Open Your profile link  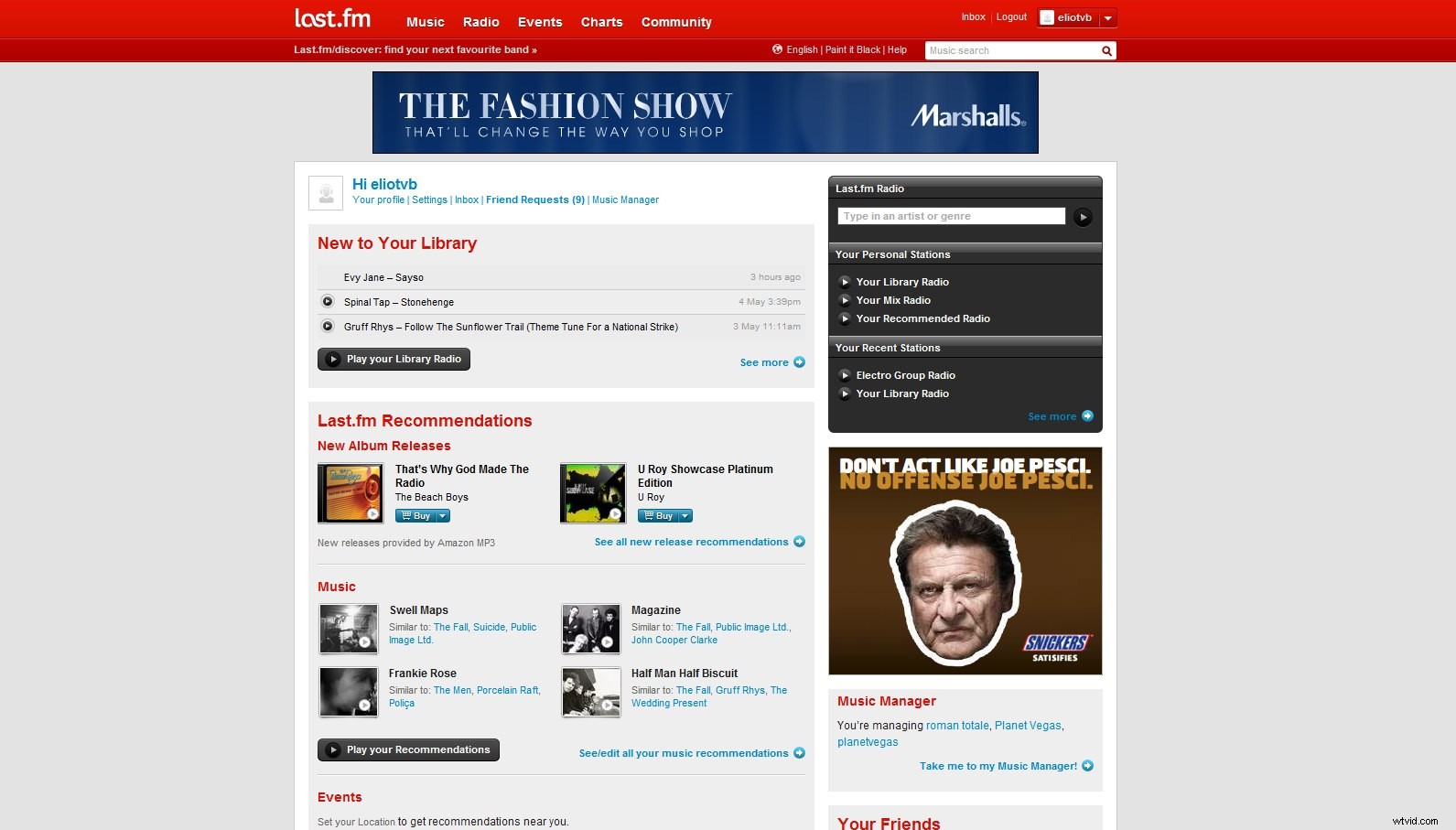(378, 199)
